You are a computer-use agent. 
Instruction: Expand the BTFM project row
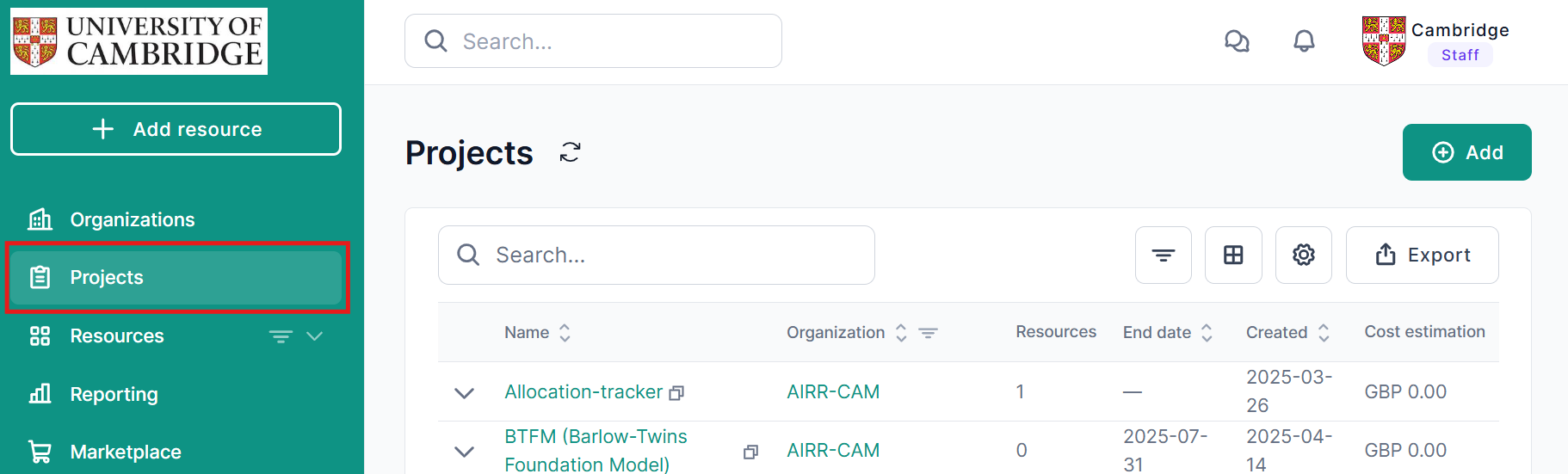(464, 452)
